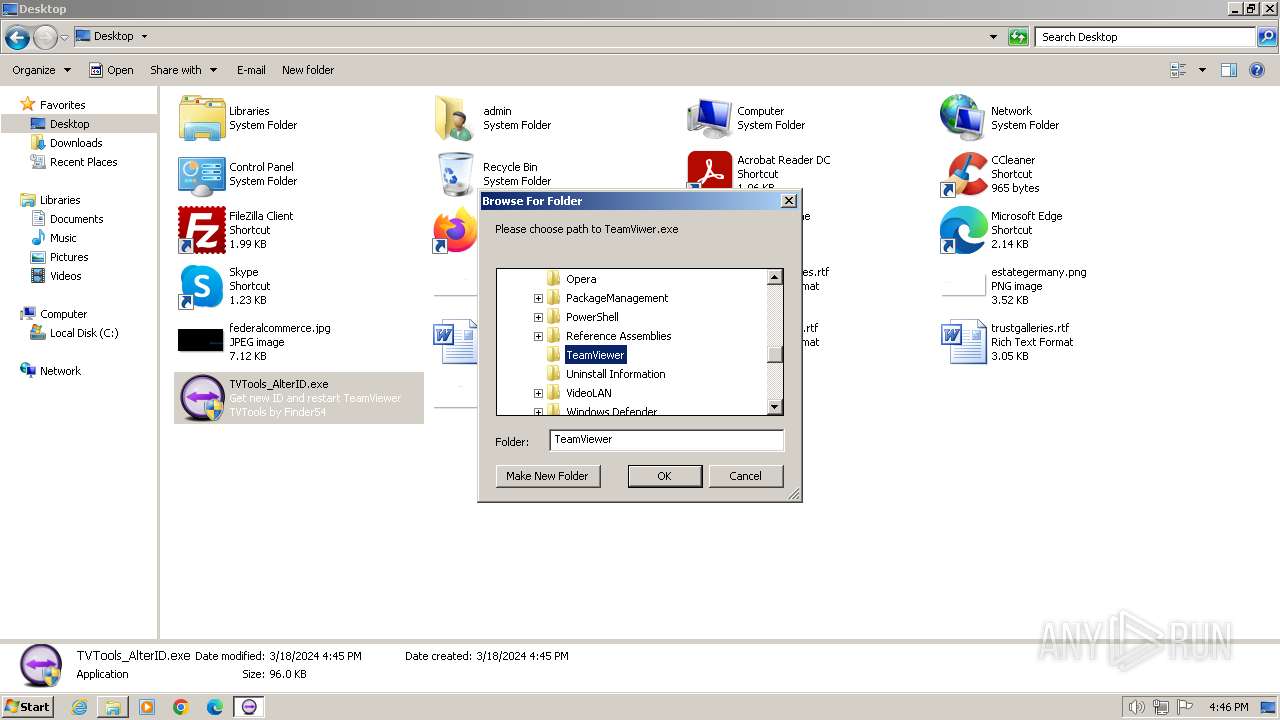Image resolution: width=1280 pixels, height=720 pixels.
Task: Click the folder tree scroll down arrow
Action: (775, 407)
